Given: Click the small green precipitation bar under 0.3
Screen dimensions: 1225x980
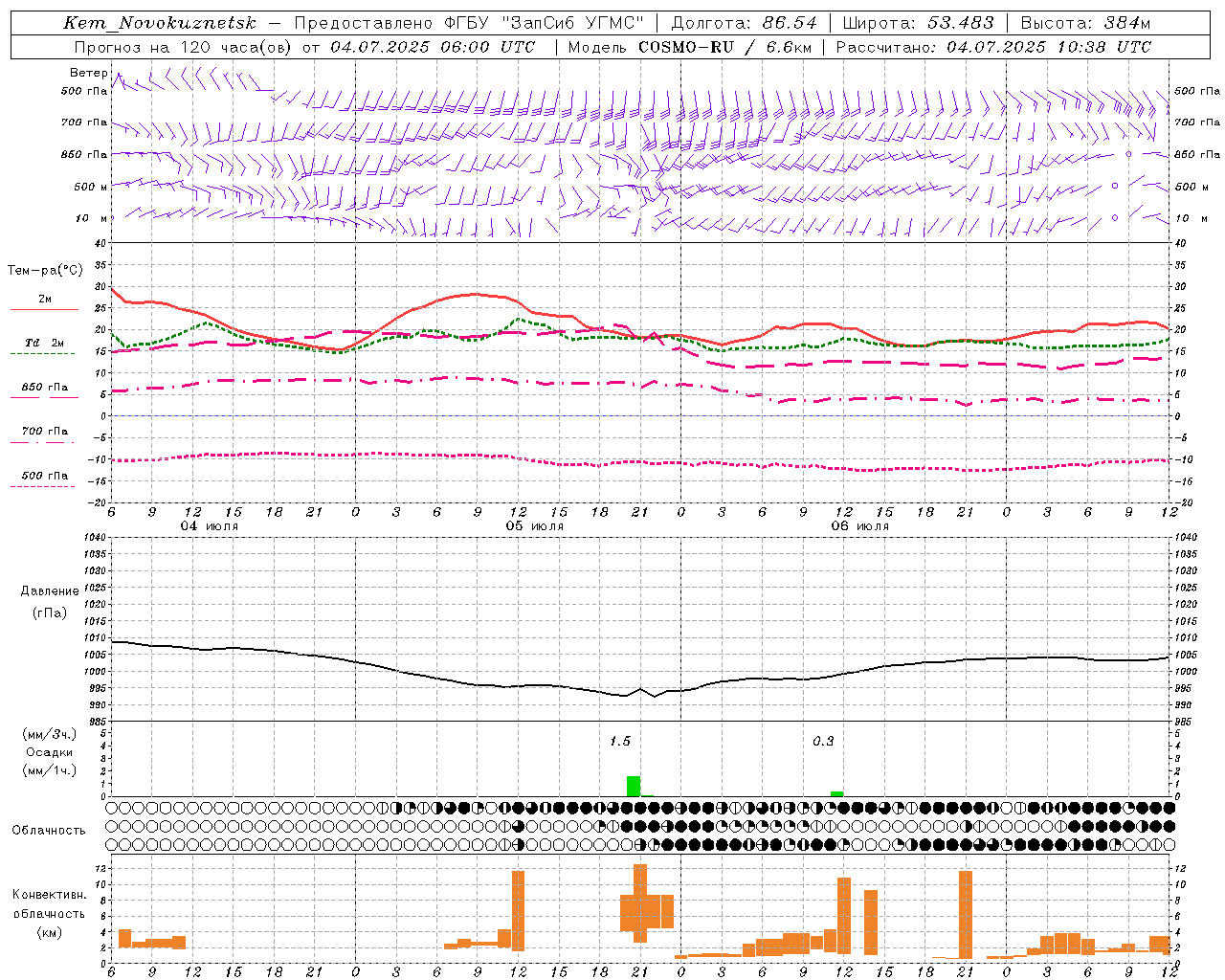Looking at the screenshot, I should click(x=836, y=793).
